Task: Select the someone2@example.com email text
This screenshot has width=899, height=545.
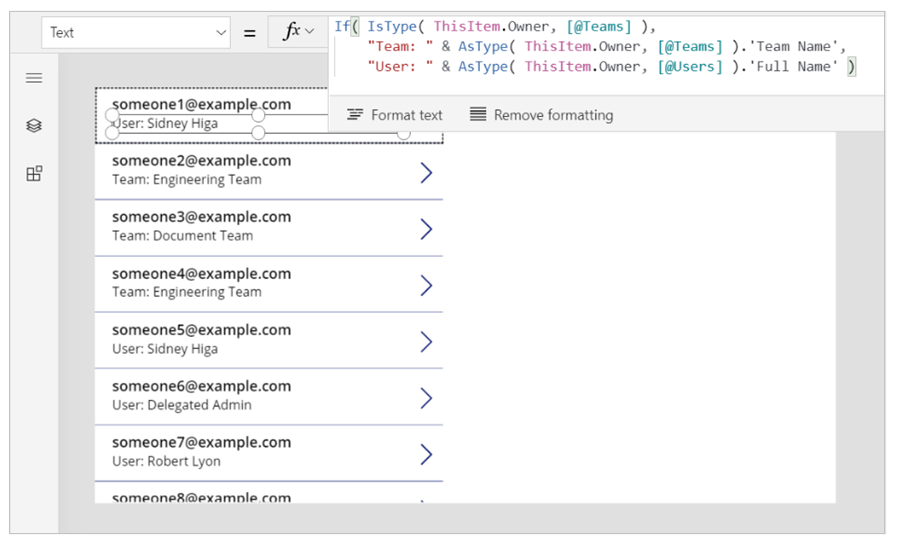Action: [x=201, y=160]
